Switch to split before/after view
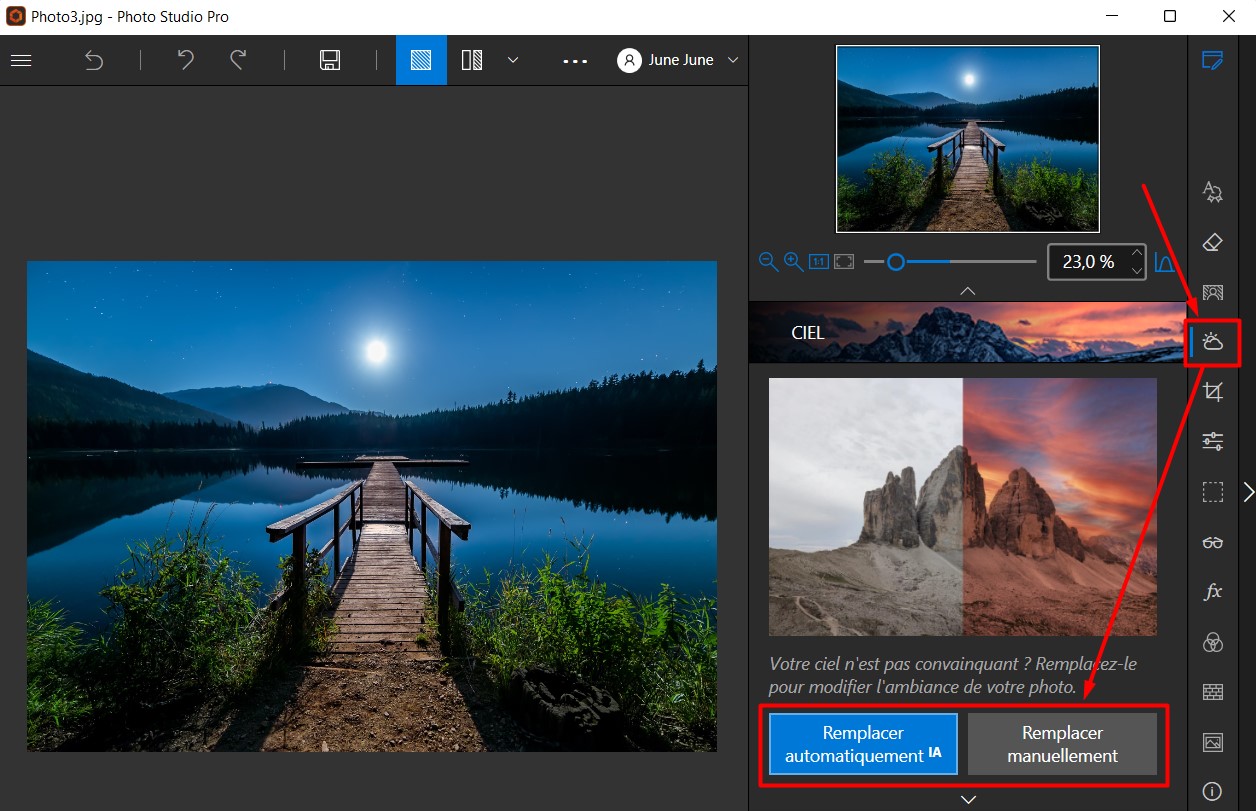This screenshot has width=1256, height=811. pyautogui.click(x=473, y=60)
